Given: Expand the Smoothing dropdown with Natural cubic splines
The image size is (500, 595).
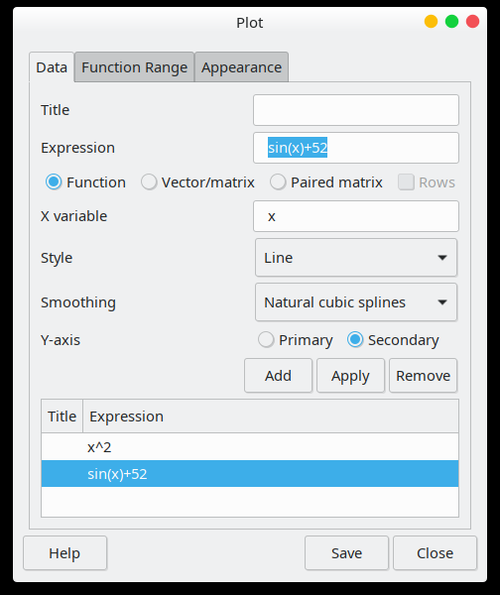Looking at the screenshot, I should [356, 302].
